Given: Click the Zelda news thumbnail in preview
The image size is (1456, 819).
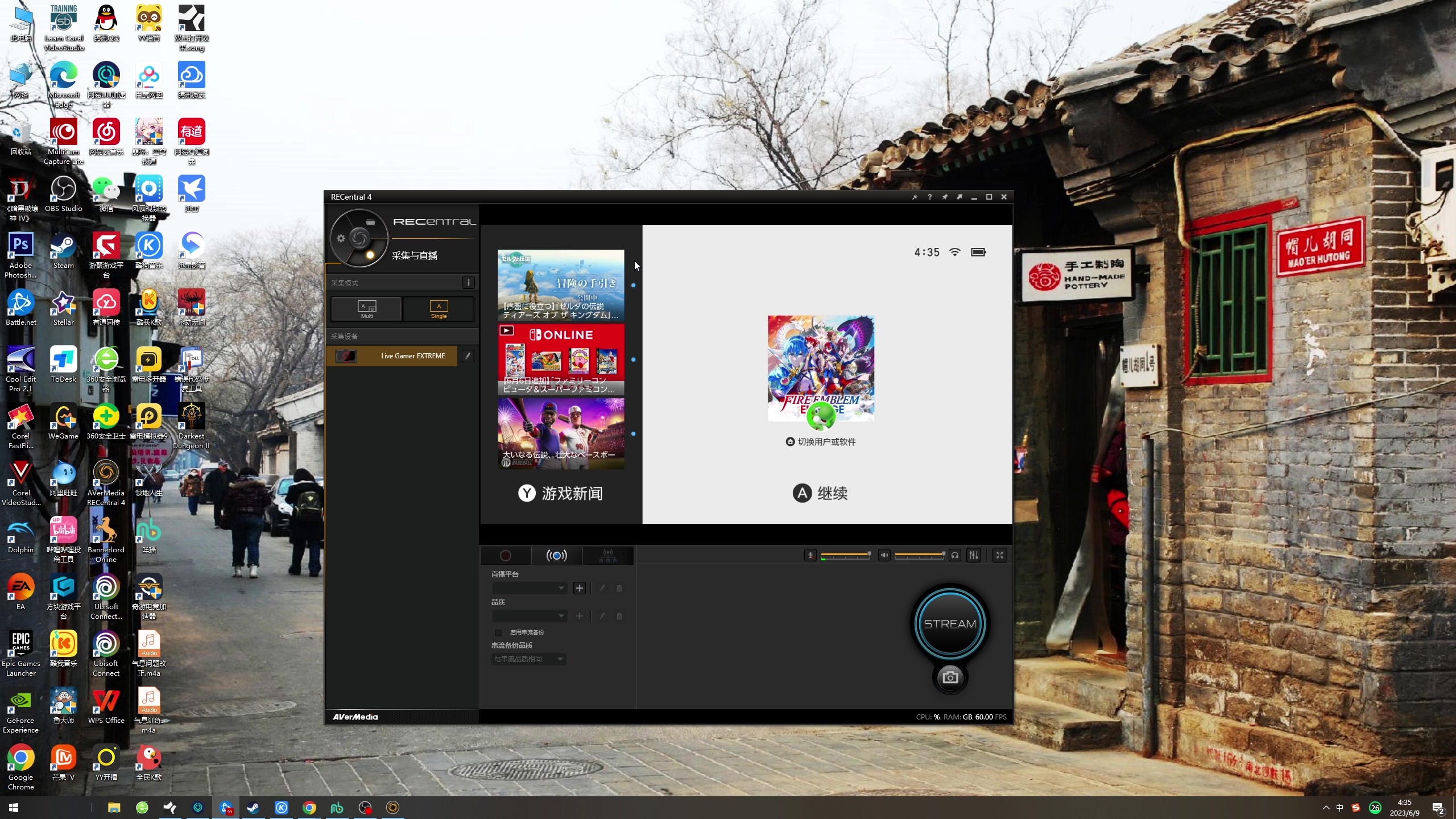Looking at the screenshot, I should pos(561,286).
